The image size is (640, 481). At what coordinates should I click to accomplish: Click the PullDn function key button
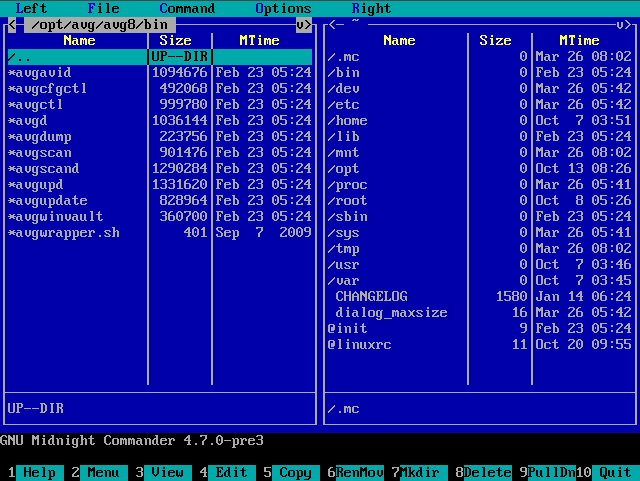point(552,472)
